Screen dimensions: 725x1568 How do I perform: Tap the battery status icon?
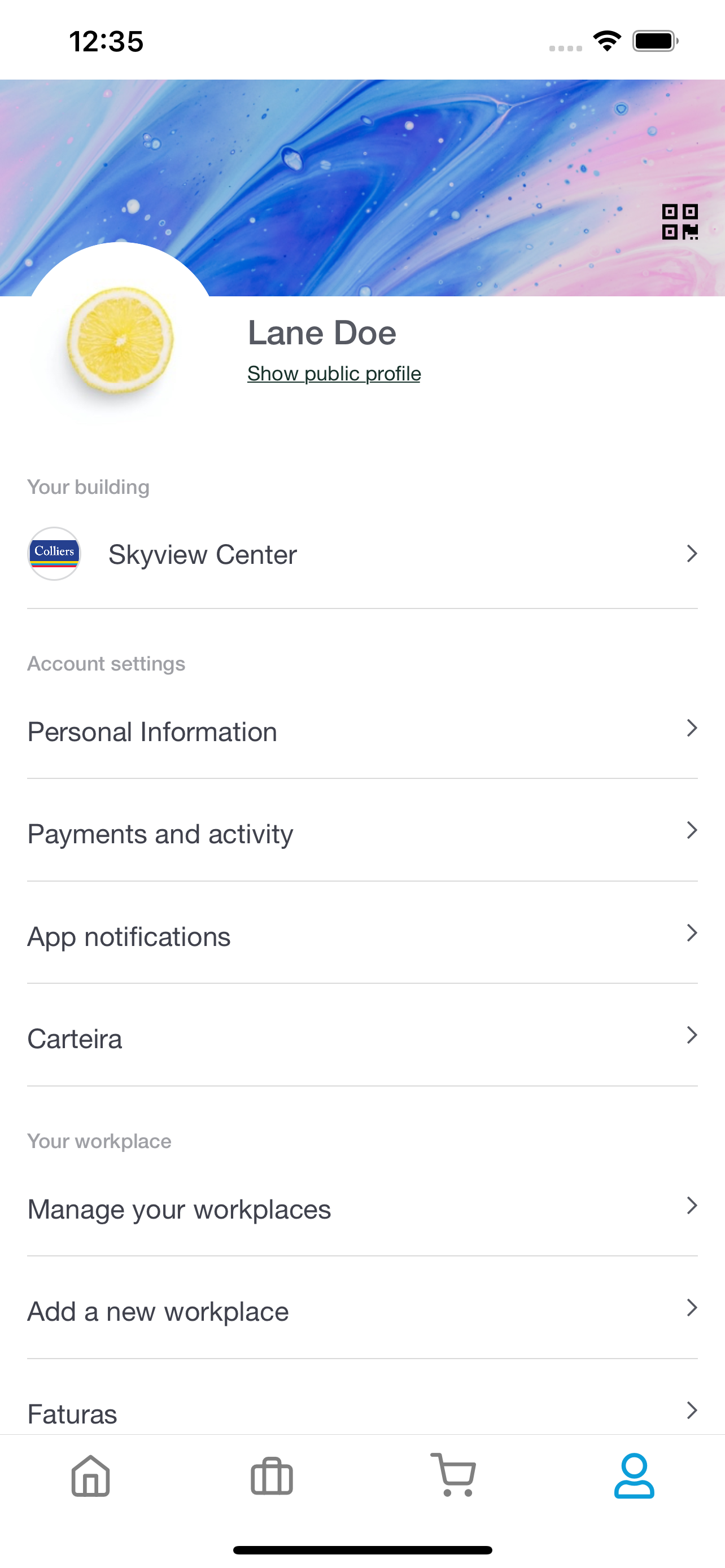click(x=655, y=41)
